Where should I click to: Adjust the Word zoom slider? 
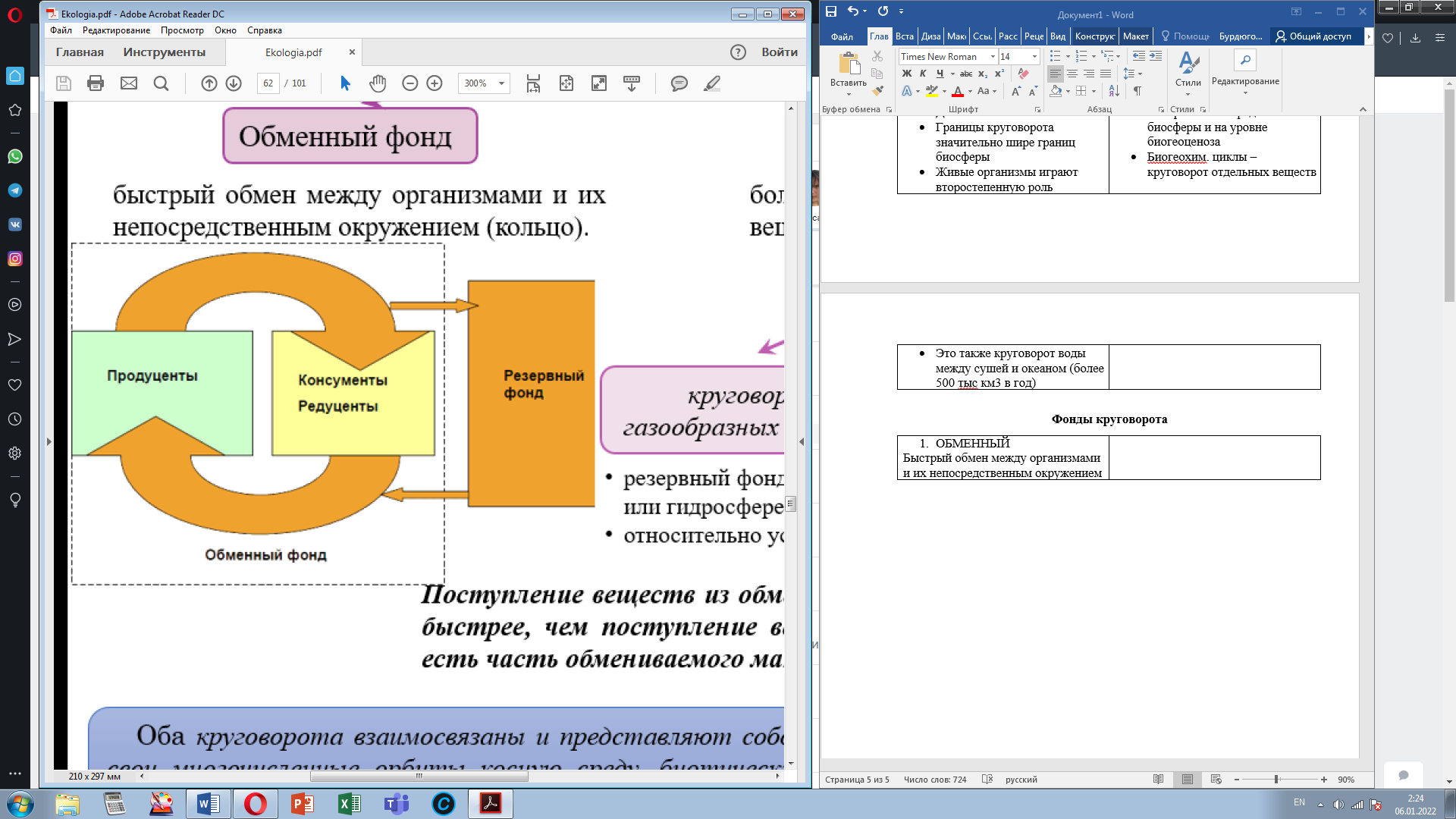[1277, 780]
